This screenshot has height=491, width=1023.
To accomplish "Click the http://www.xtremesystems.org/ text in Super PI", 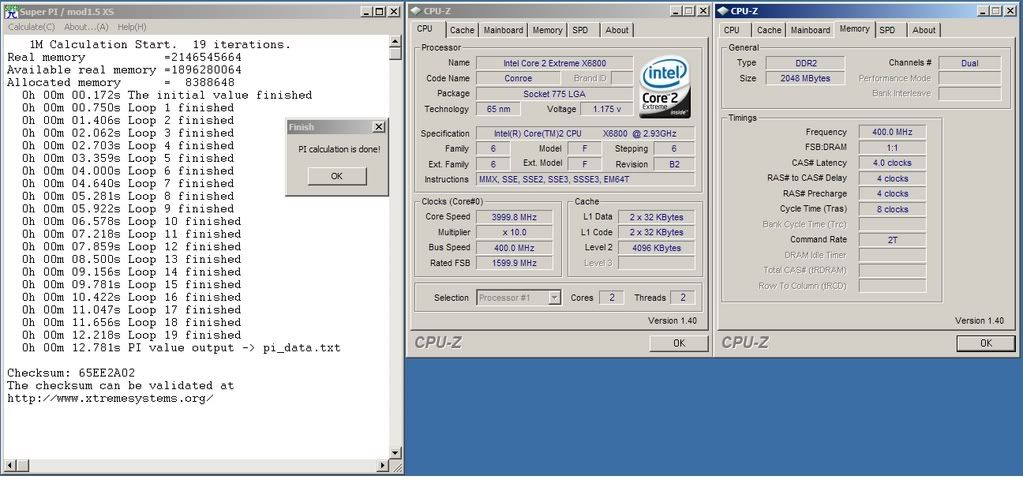I will [110, 398].
